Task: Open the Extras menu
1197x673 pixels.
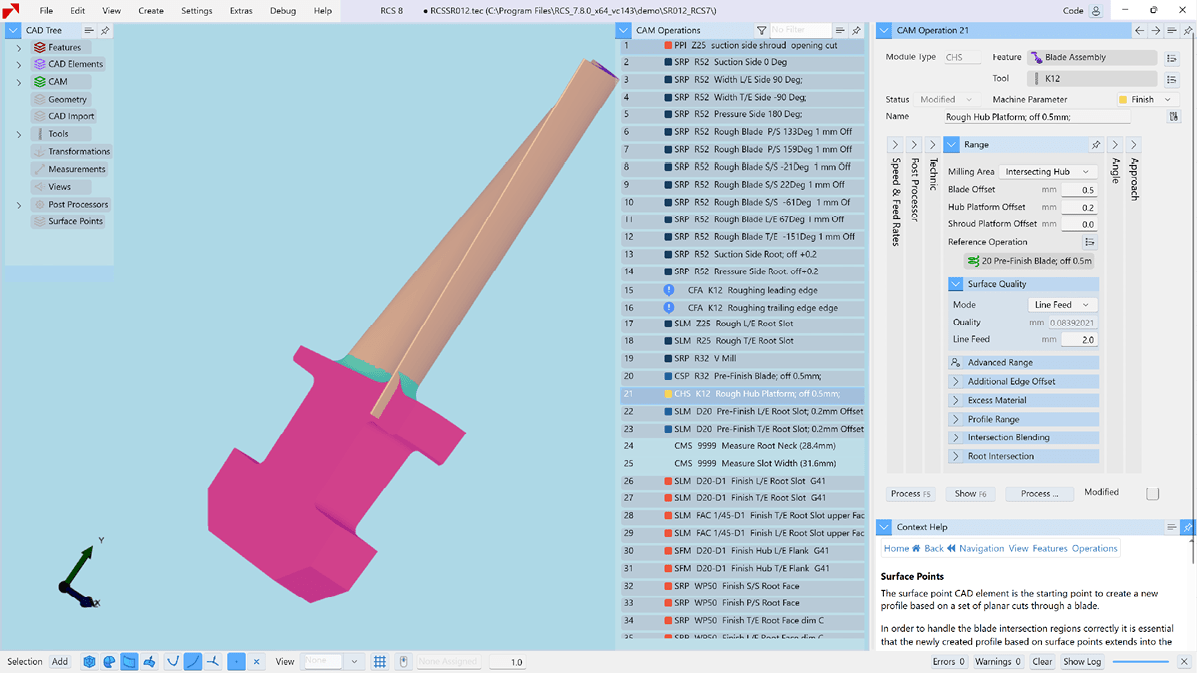Action: [241, 11]
